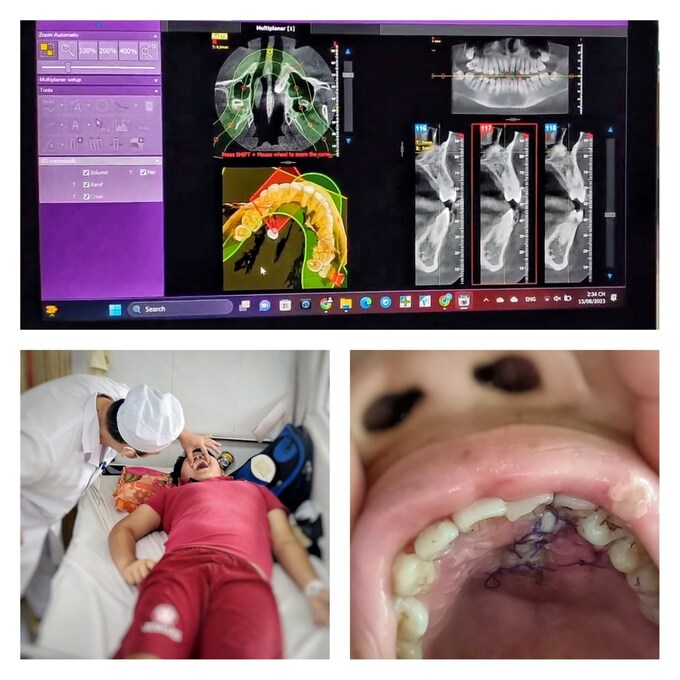Click the trash delete tool icon

coord(148,106)
